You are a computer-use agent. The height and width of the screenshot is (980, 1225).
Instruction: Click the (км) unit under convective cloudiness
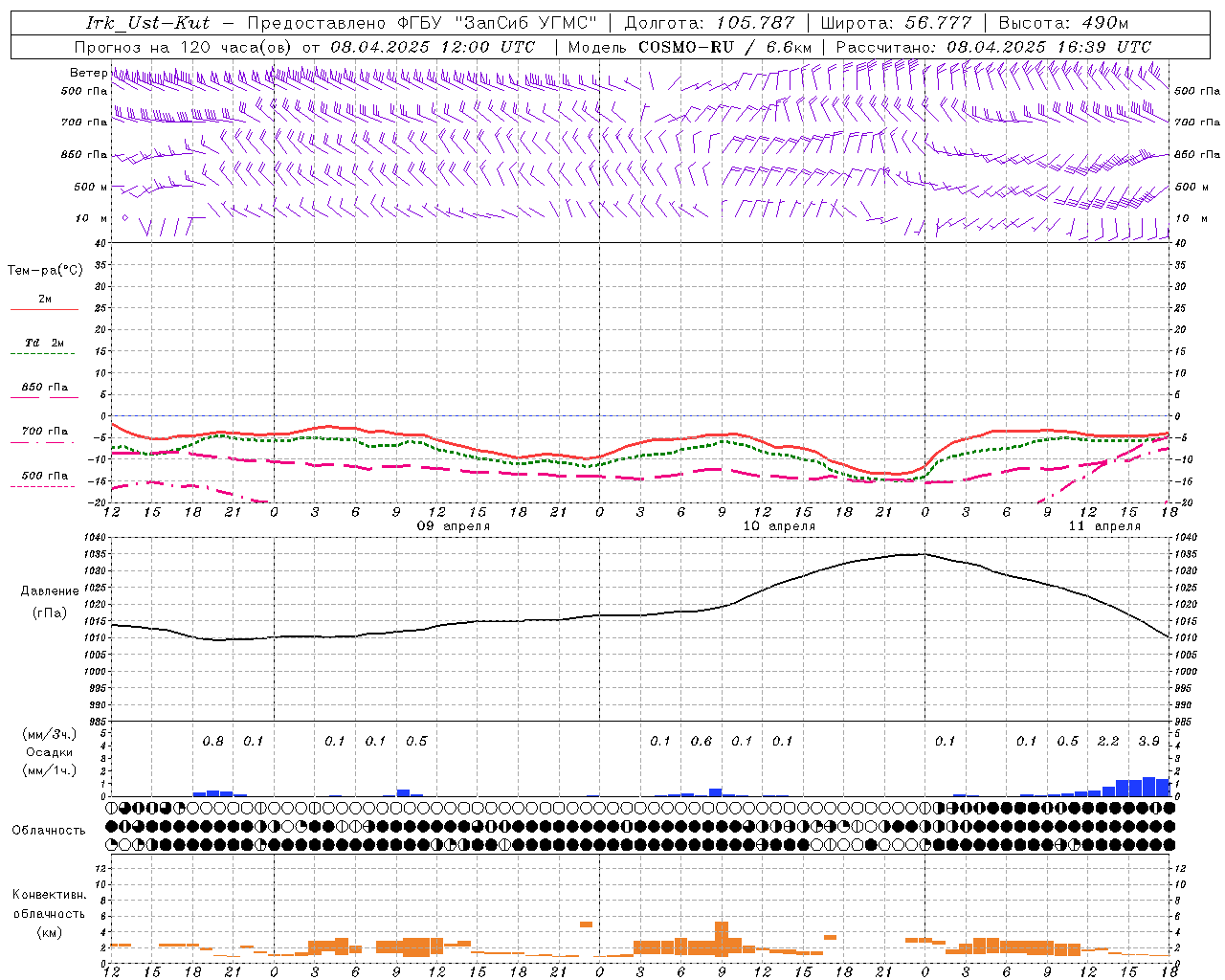(x=49, y=932)
